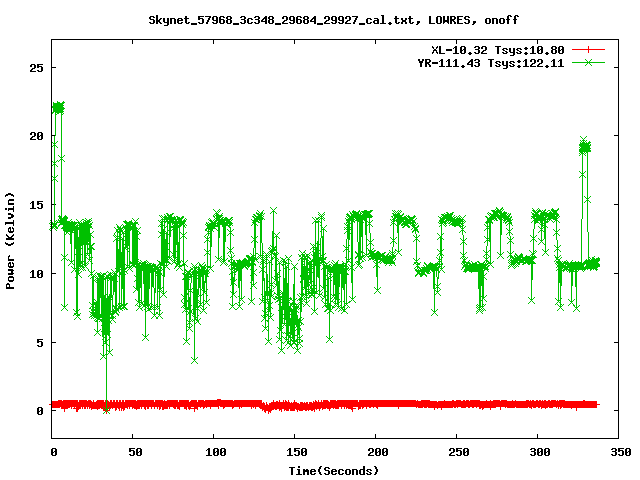Click the y-axis tick label 10
Image resolution: width=640 pixels, height=480 pixels.
pos(36,273)
